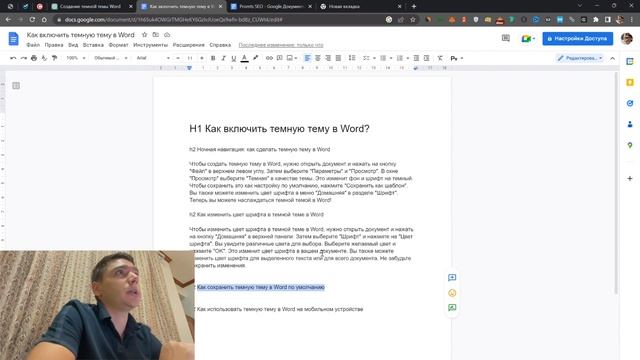This screenshot has width=640, height=360.
Task: Open the highlight color marker
Action: click(256, 58)
